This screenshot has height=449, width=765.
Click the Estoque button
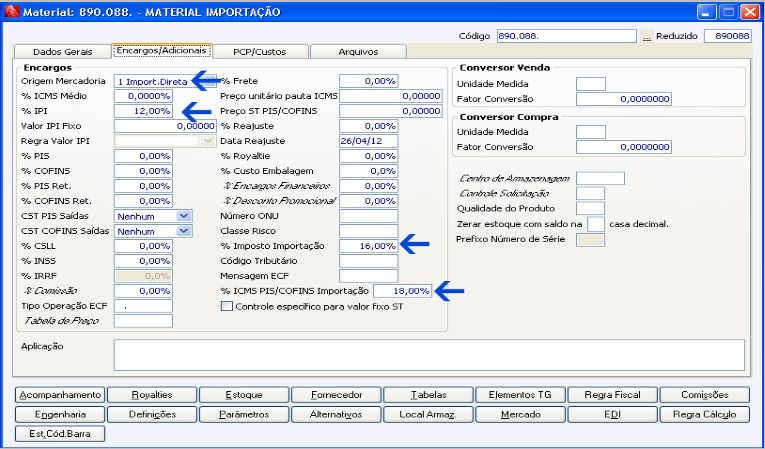point(244,395)
